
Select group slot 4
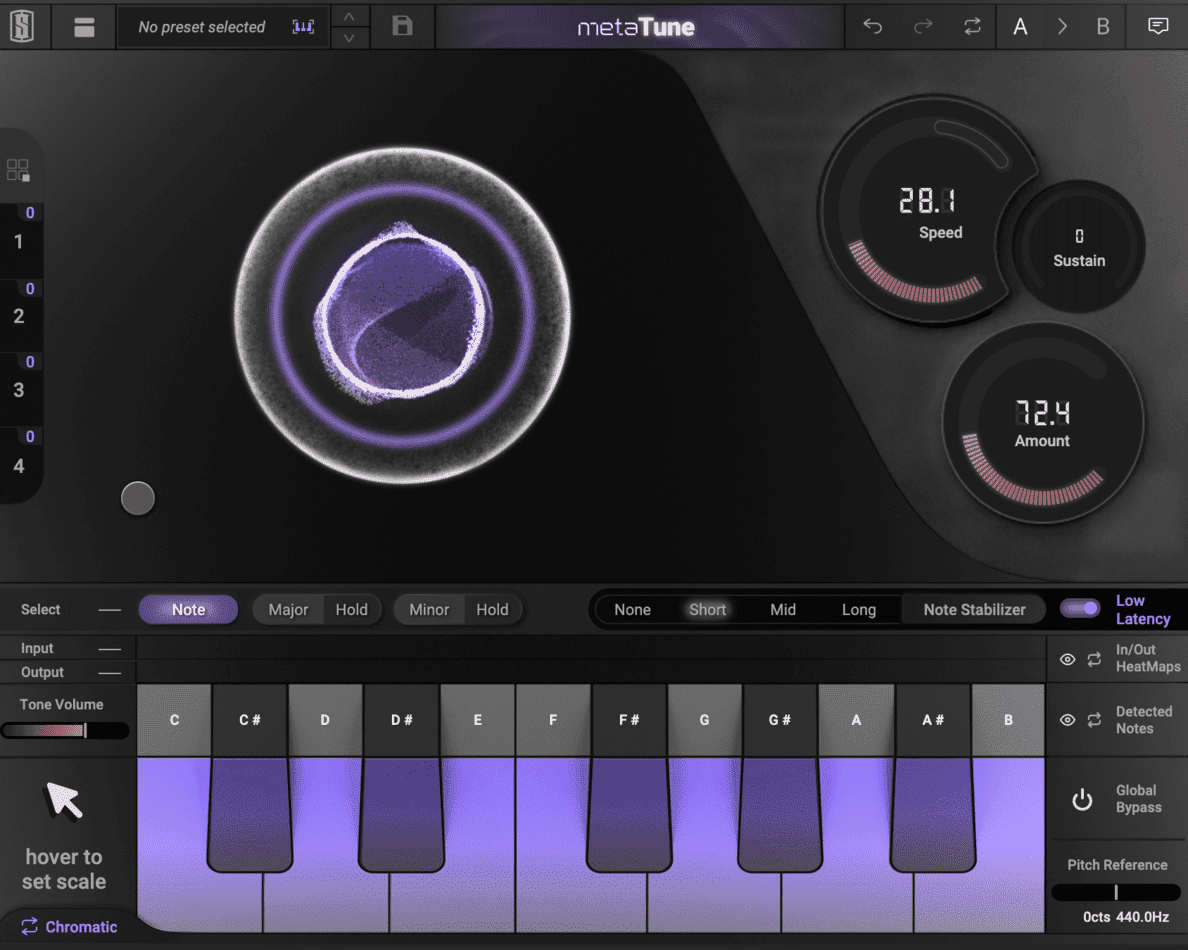(x=19, y=464)
